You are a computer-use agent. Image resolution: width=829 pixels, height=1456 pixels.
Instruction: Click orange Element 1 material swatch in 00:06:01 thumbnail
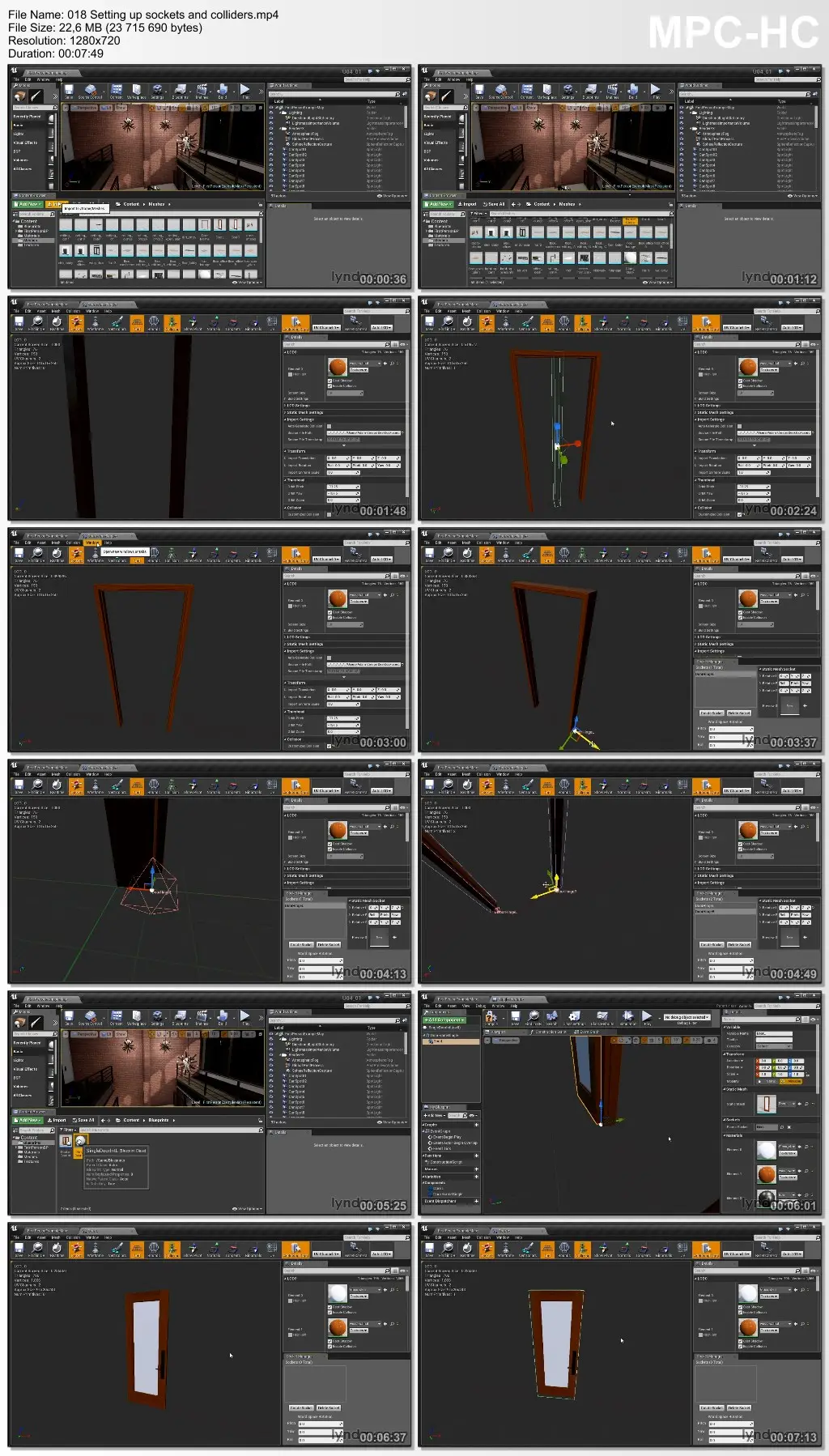coord(767,1174)
